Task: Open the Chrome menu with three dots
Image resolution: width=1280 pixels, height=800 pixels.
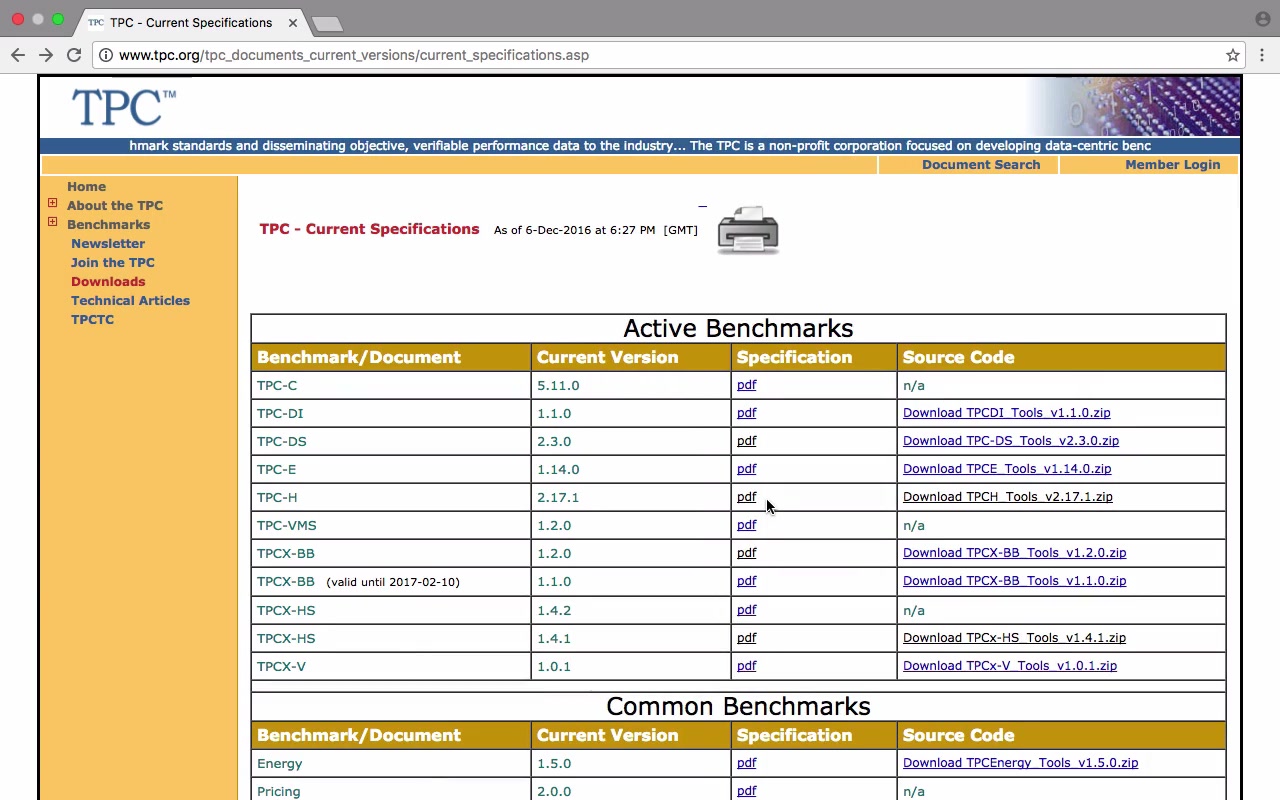Action: (1262, 55)
